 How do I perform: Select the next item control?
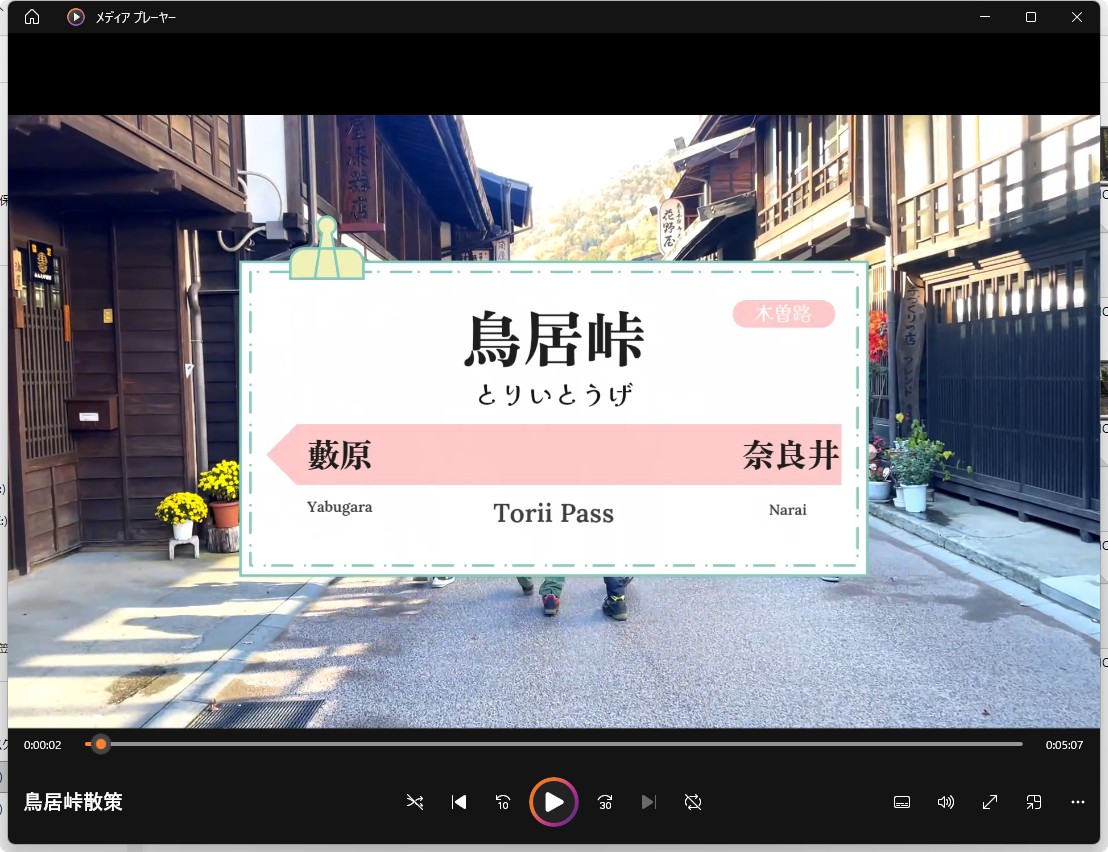point(649,802)
